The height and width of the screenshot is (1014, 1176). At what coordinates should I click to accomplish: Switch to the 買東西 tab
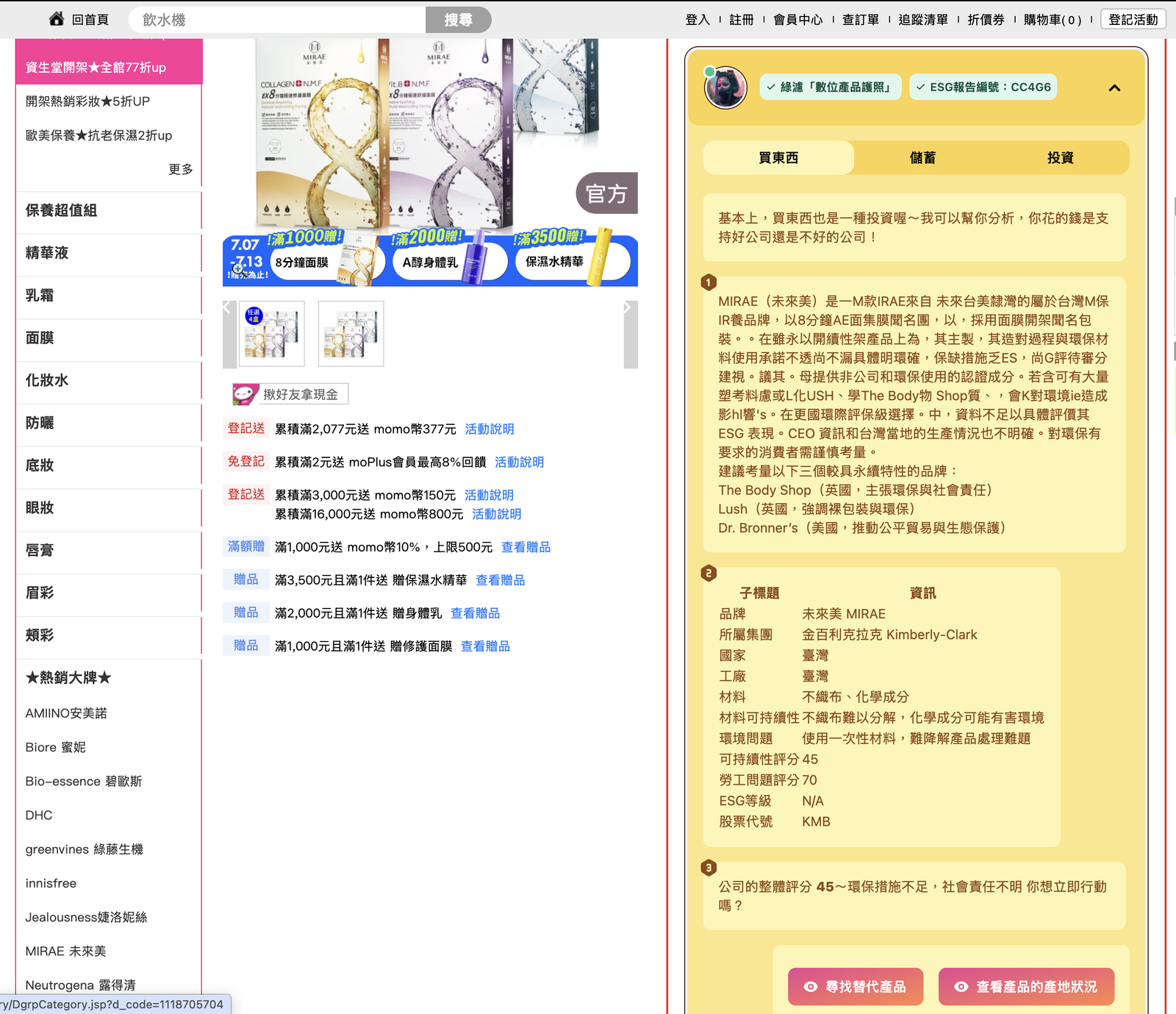(x=778, y=157)
